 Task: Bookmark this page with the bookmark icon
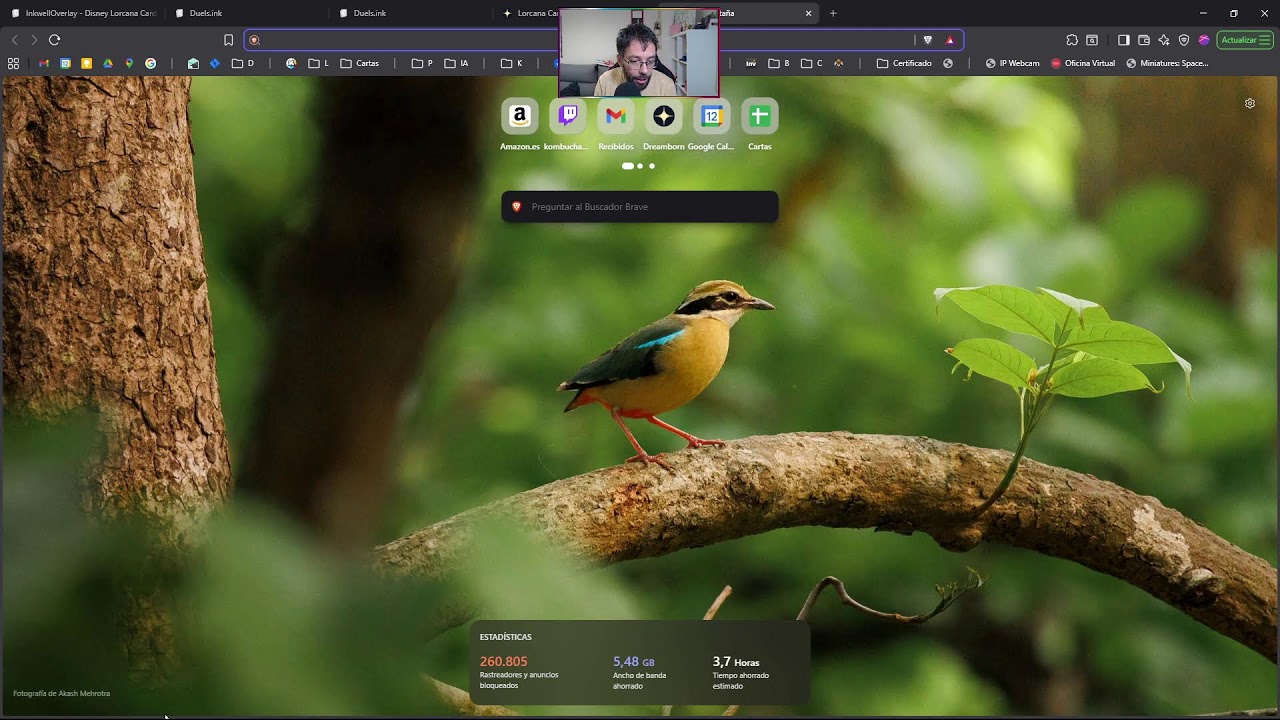(x=228, y=40)
